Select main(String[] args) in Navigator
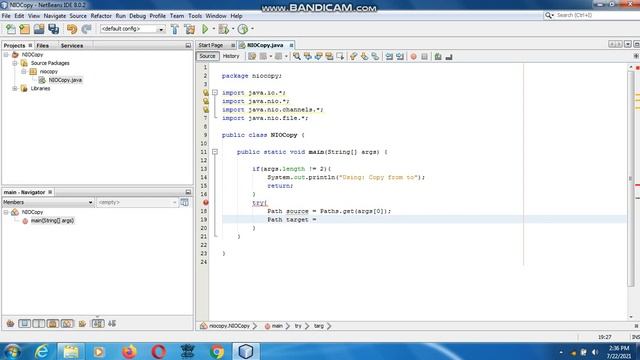The height and width of the screenshot is (360, 640). pyautogui.click(x=52, y=221)
